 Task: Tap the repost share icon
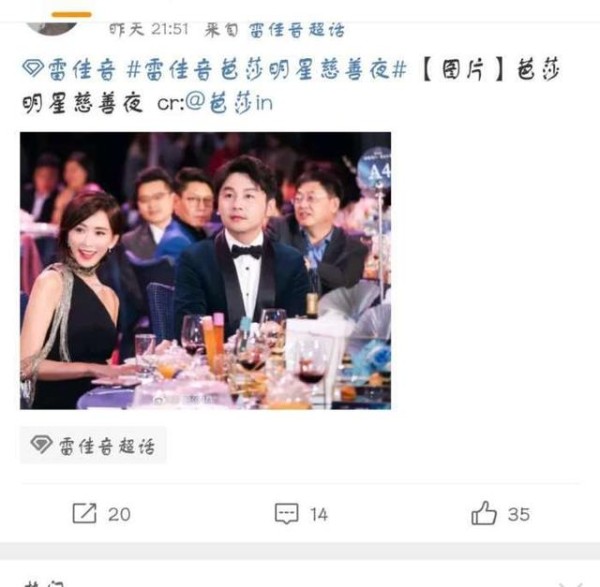[84, 513]
